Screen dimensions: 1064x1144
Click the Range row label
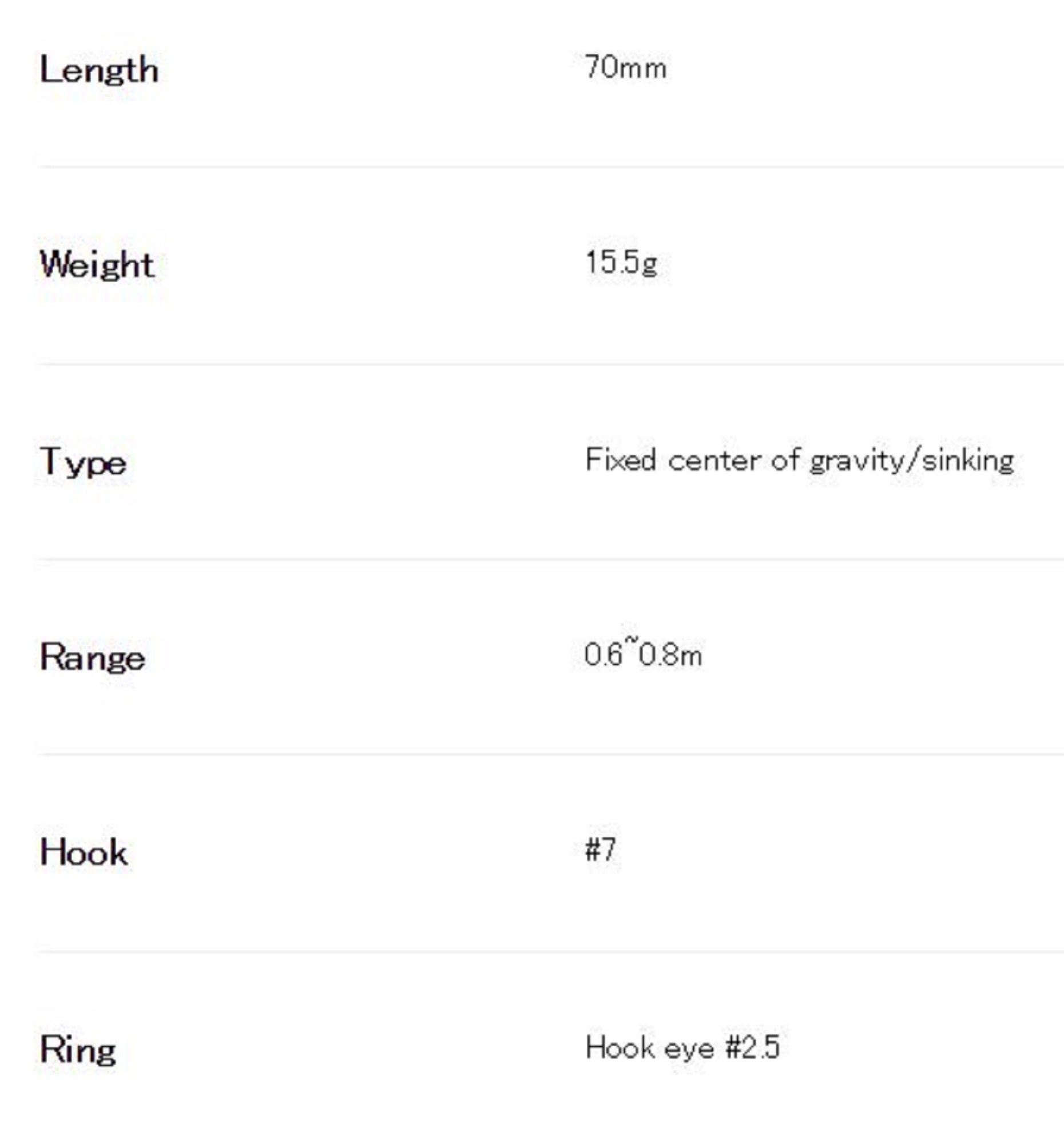point(93,657)
